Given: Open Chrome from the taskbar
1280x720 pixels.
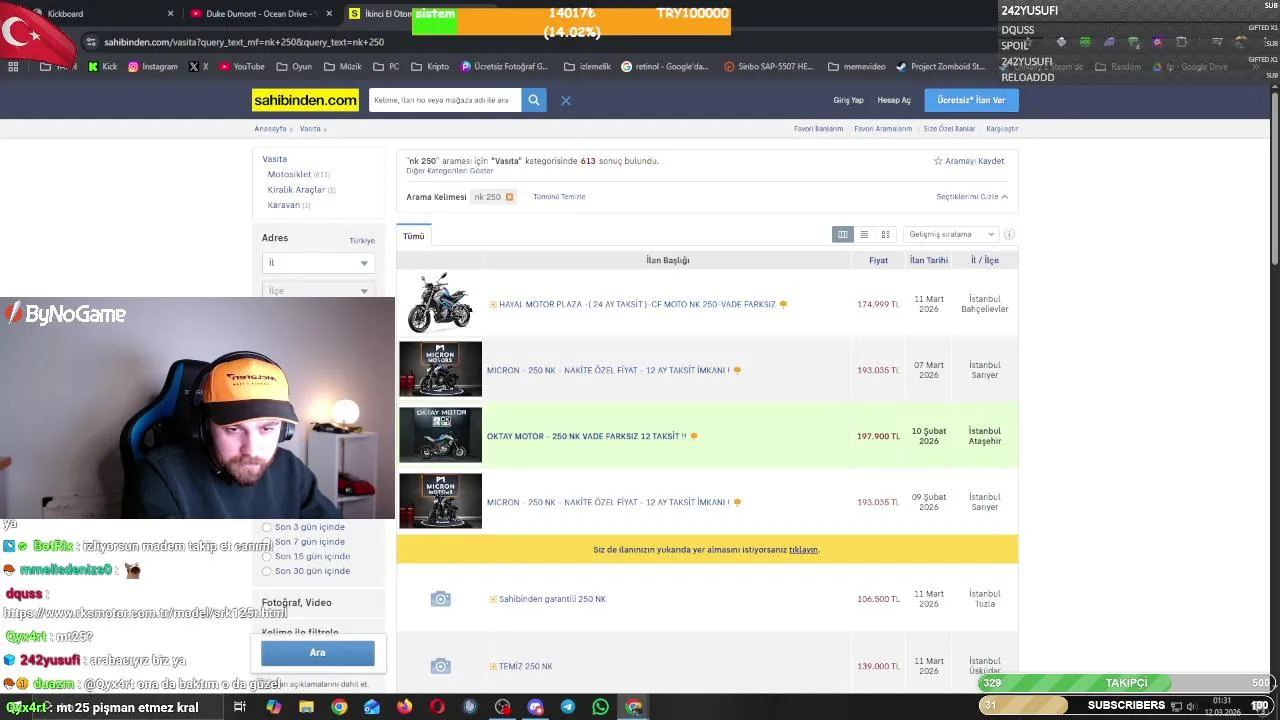Looking at the screenshot, I should (x=339, y=707).
